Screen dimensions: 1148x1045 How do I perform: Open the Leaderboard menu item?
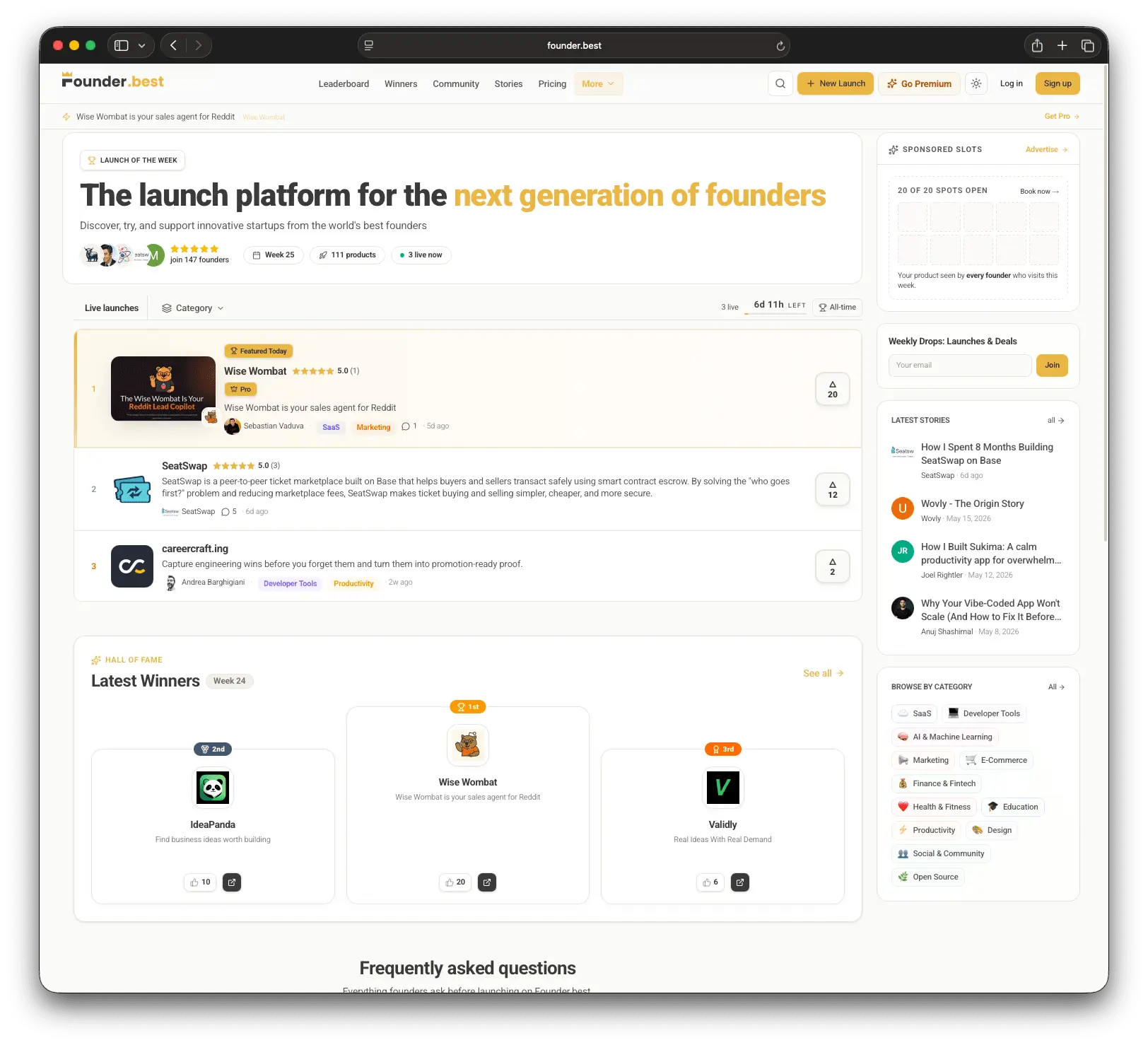click(x=344, y=83)
